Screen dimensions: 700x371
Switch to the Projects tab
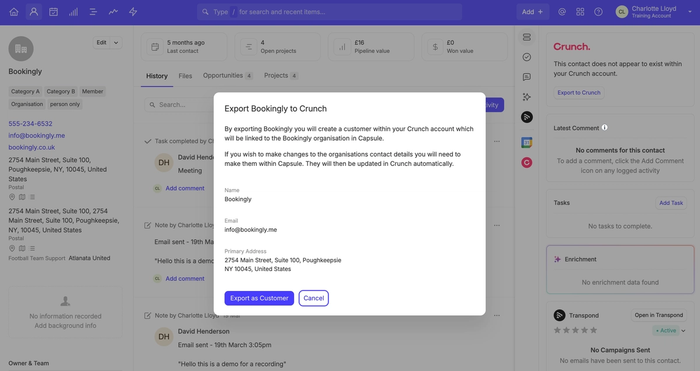280,76
